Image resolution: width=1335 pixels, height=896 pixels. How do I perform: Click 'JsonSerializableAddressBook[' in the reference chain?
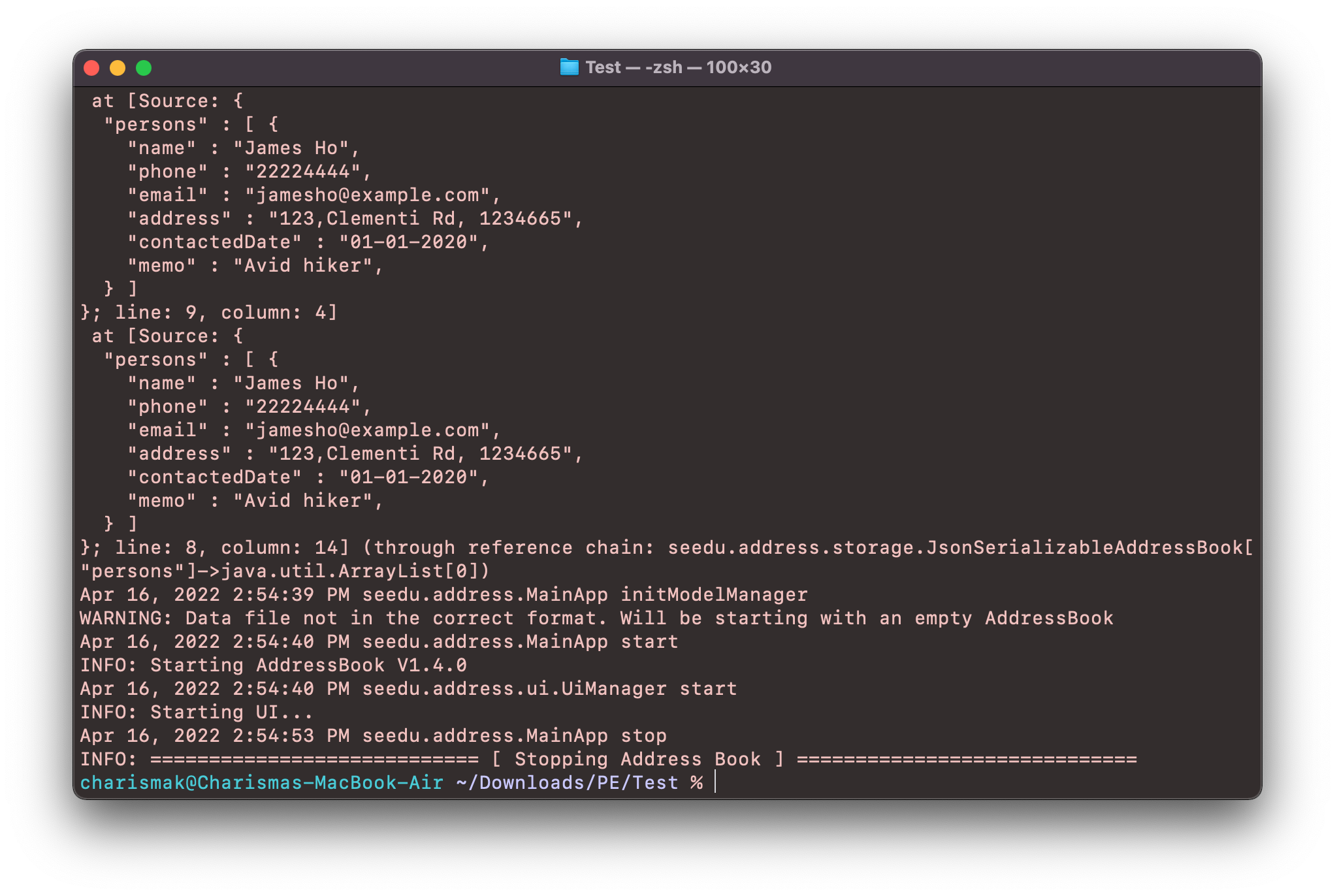click(x=1089, y=547)
